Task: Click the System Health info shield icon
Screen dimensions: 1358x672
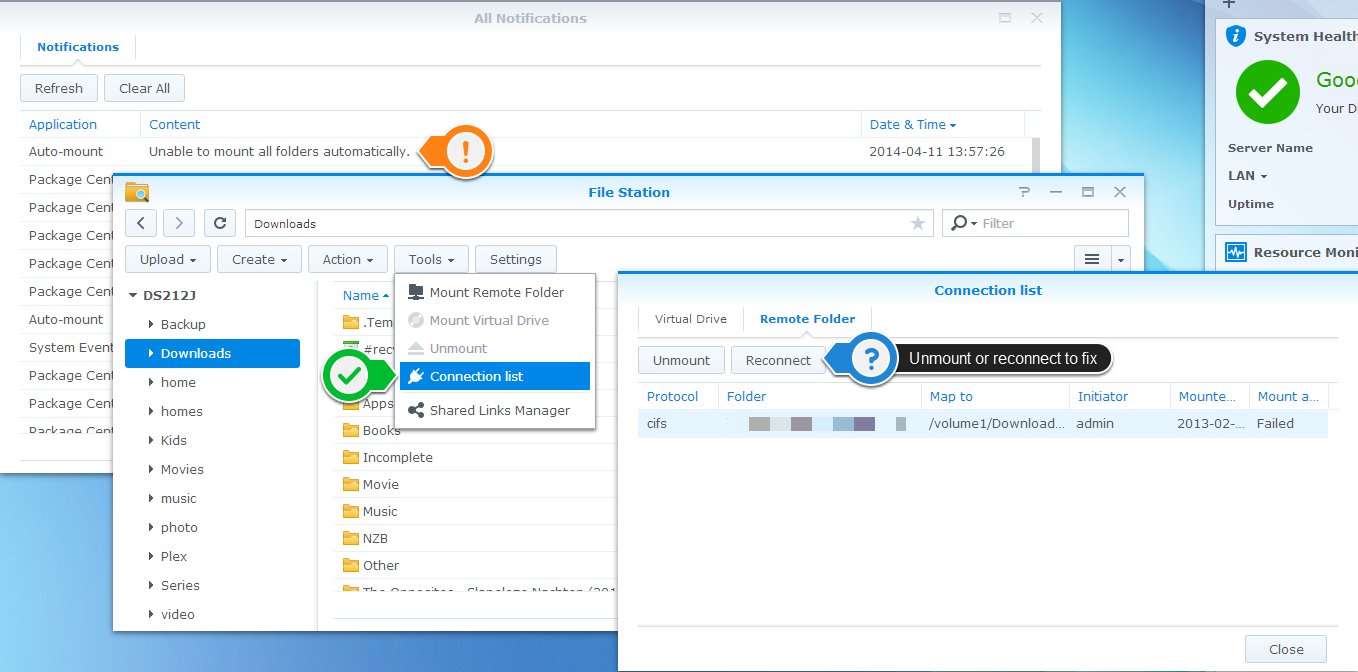Action: pyautogui.click(x=1236, y=36)
